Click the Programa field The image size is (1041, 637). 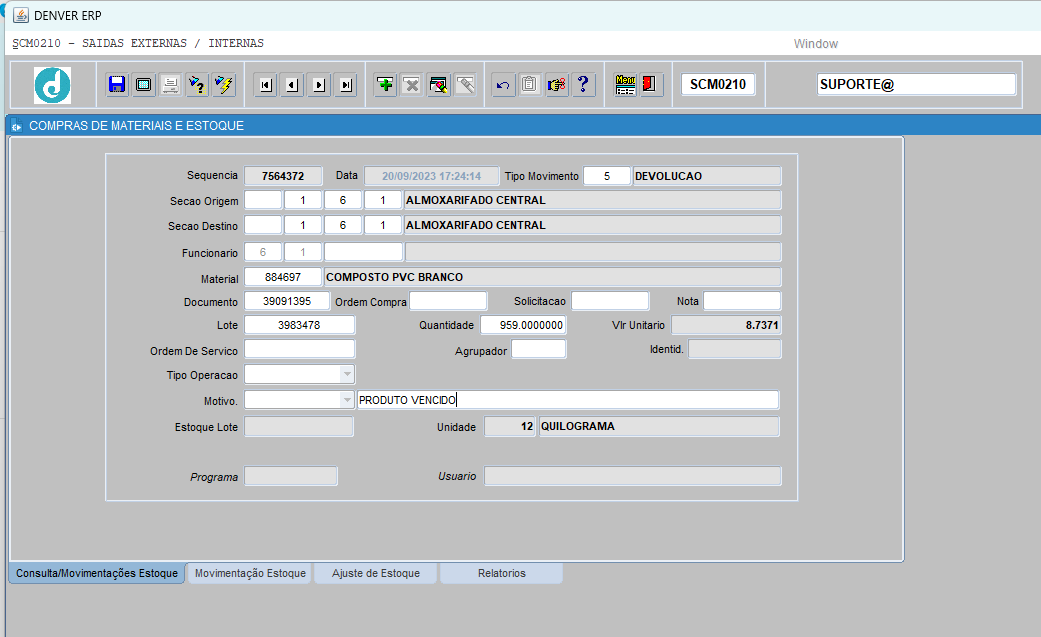tap(291, 476)
